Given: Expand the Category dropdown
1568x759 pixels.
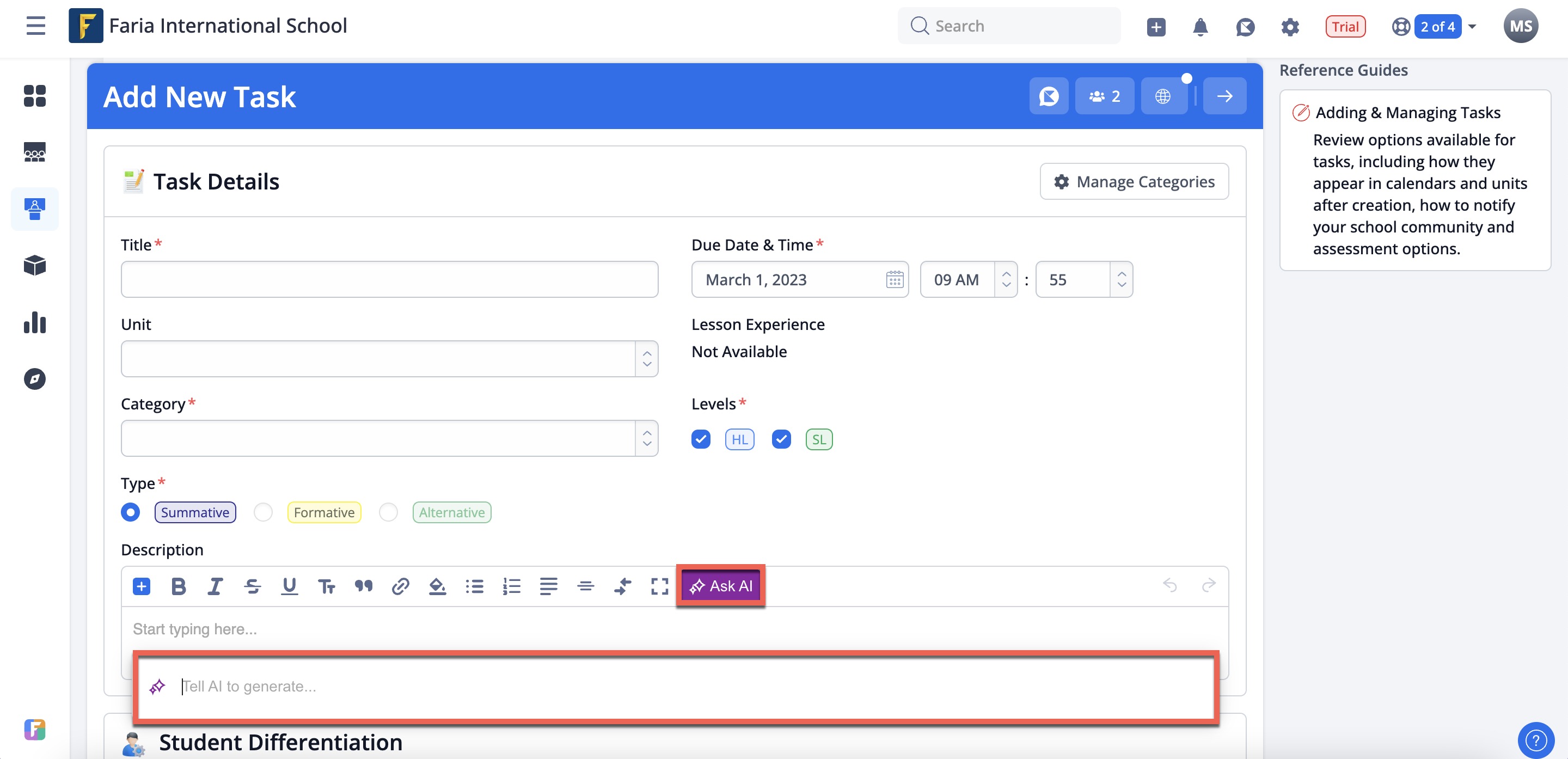Looking at the screenshot, I should click(x=646, y=439).
